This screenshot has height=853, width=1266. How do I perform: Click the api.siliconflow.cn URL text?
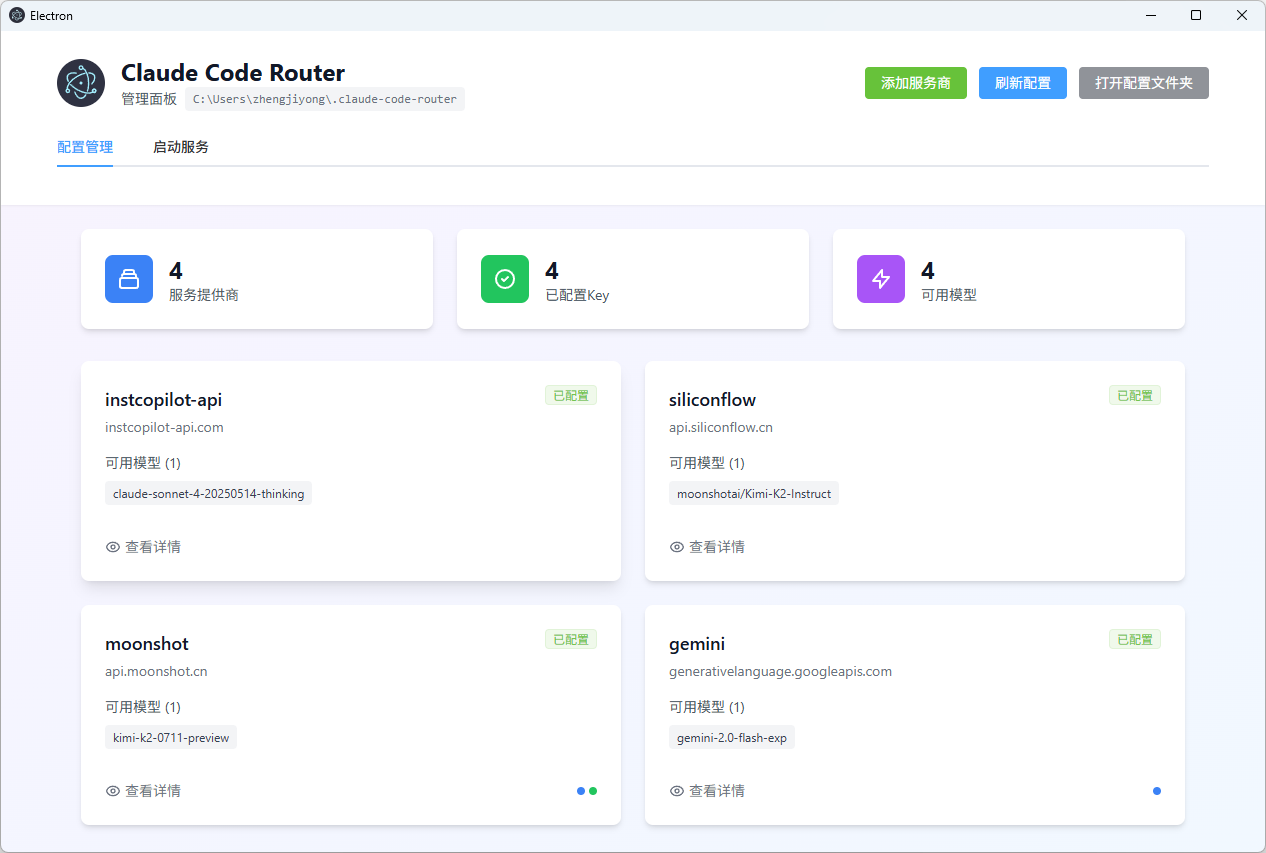pos(721,427)
